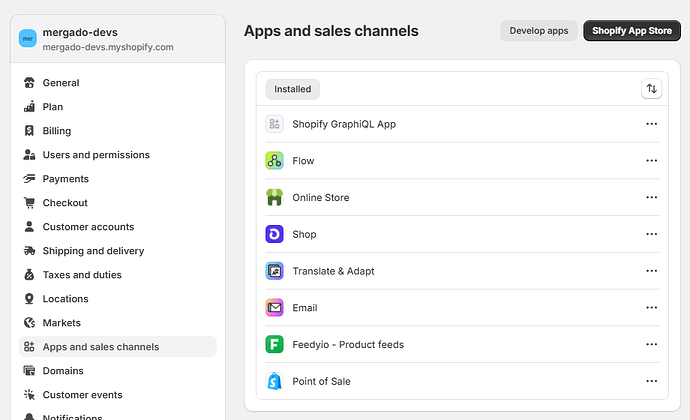
Task: Click the Flow app icon
Action: tap(275, 161)
